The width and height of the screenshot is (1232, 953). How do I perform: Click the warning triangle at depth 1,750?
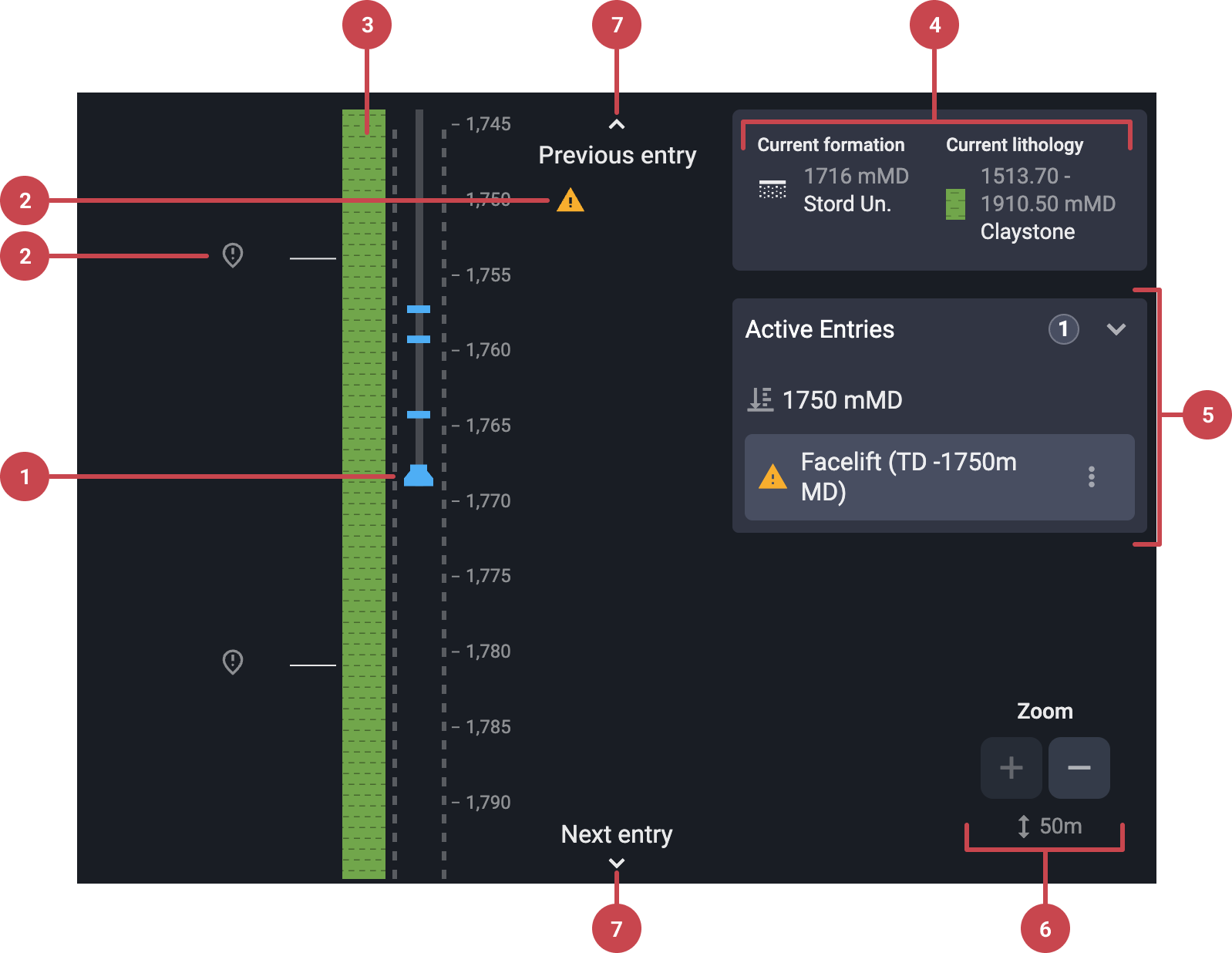coord(570,200)
